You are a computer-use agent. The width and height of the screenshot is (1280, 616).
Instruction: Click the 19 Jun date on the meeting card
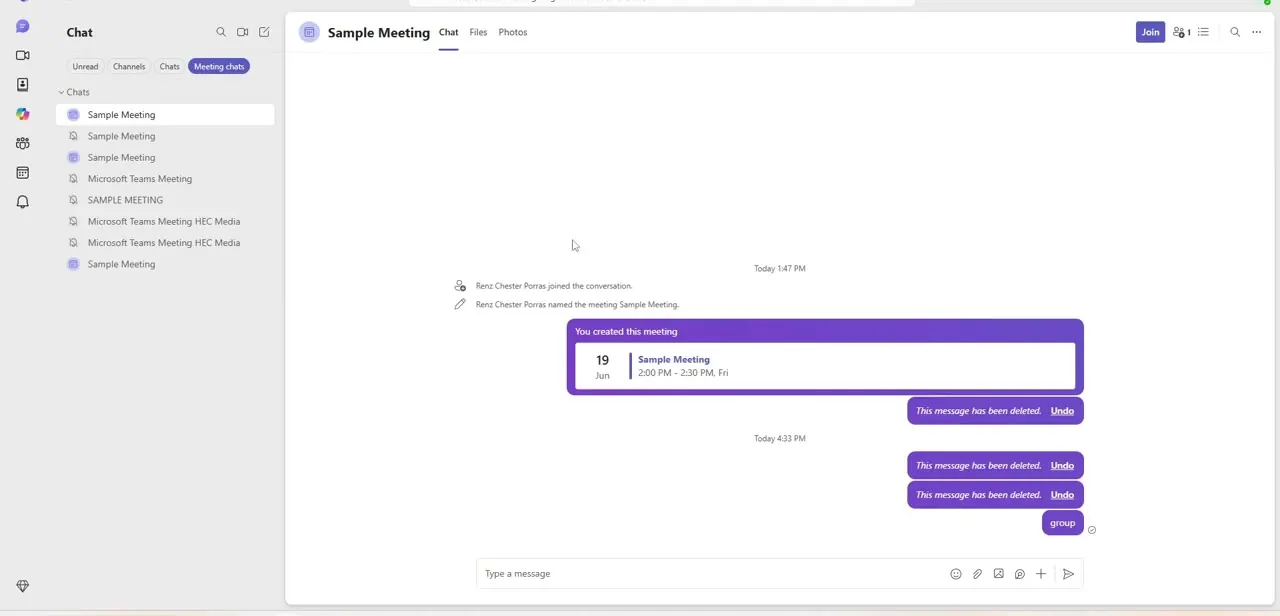coord(602,366)
